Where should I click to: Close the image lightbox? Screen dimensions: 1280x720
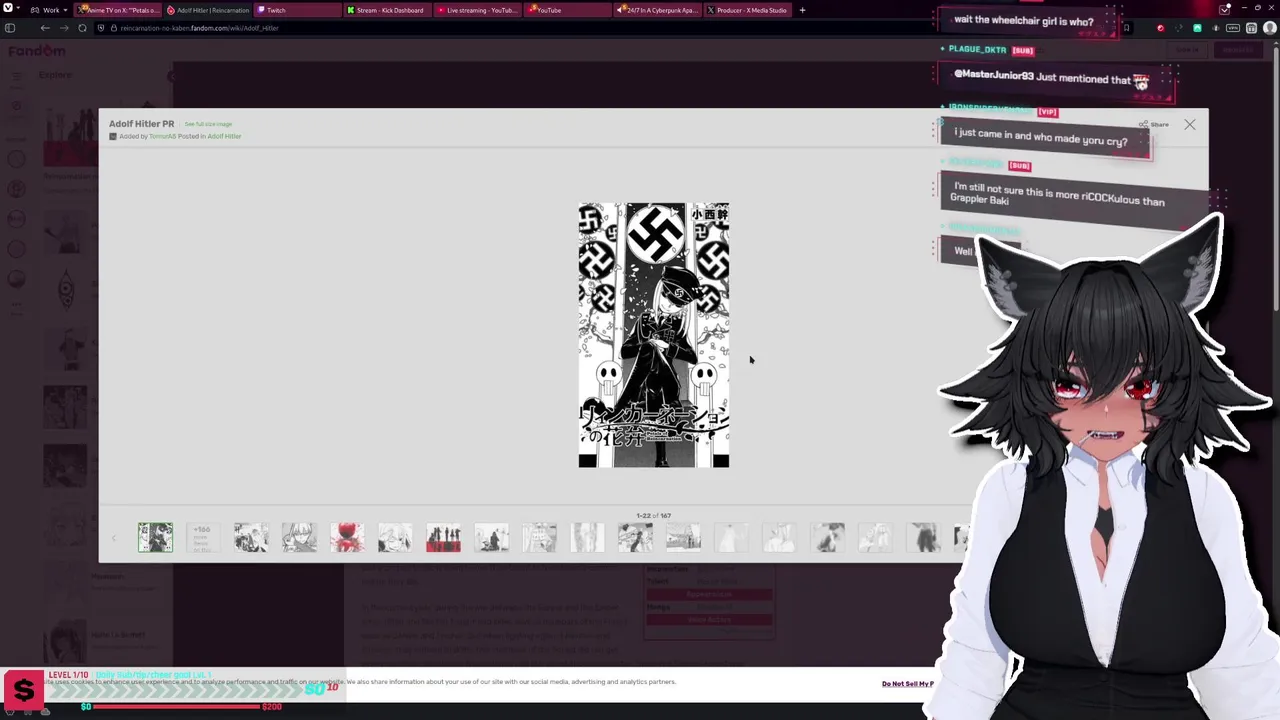coord(1189,125)
